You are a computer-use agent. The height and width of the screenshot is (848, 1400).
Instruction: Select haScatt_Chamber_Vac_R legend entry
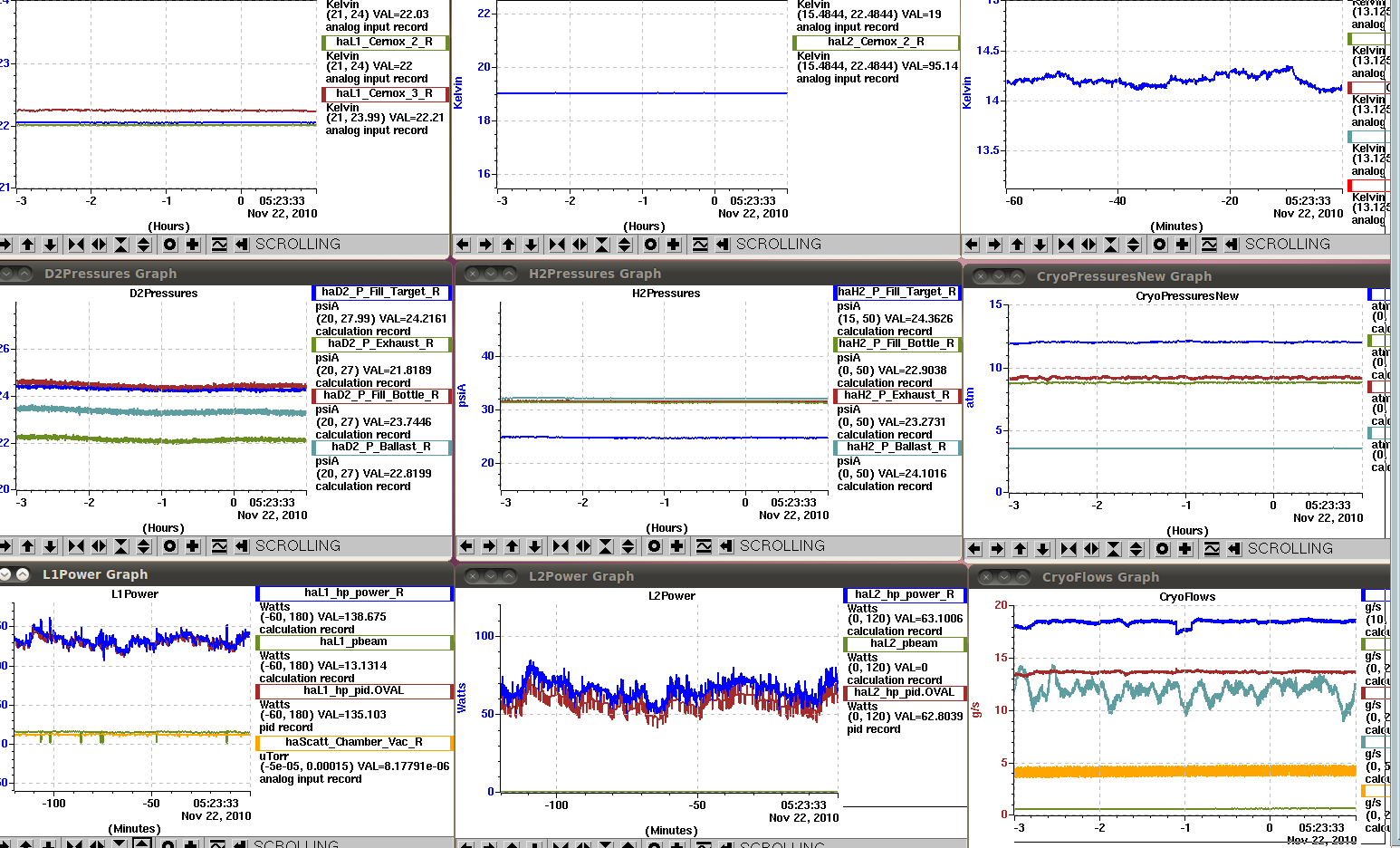click(x=354, y=742)
